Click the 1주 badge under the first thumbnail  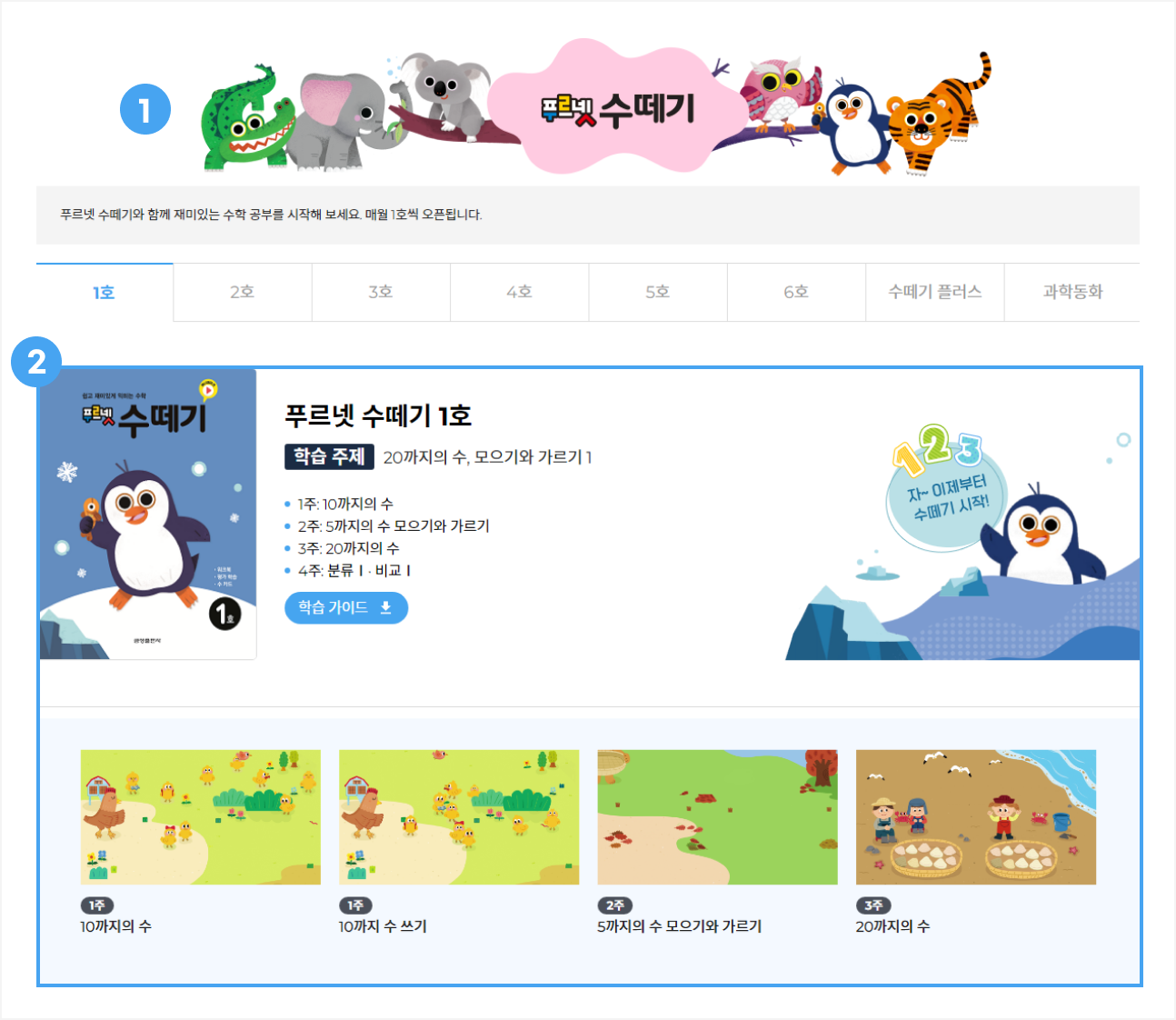[x=97, y=905]
